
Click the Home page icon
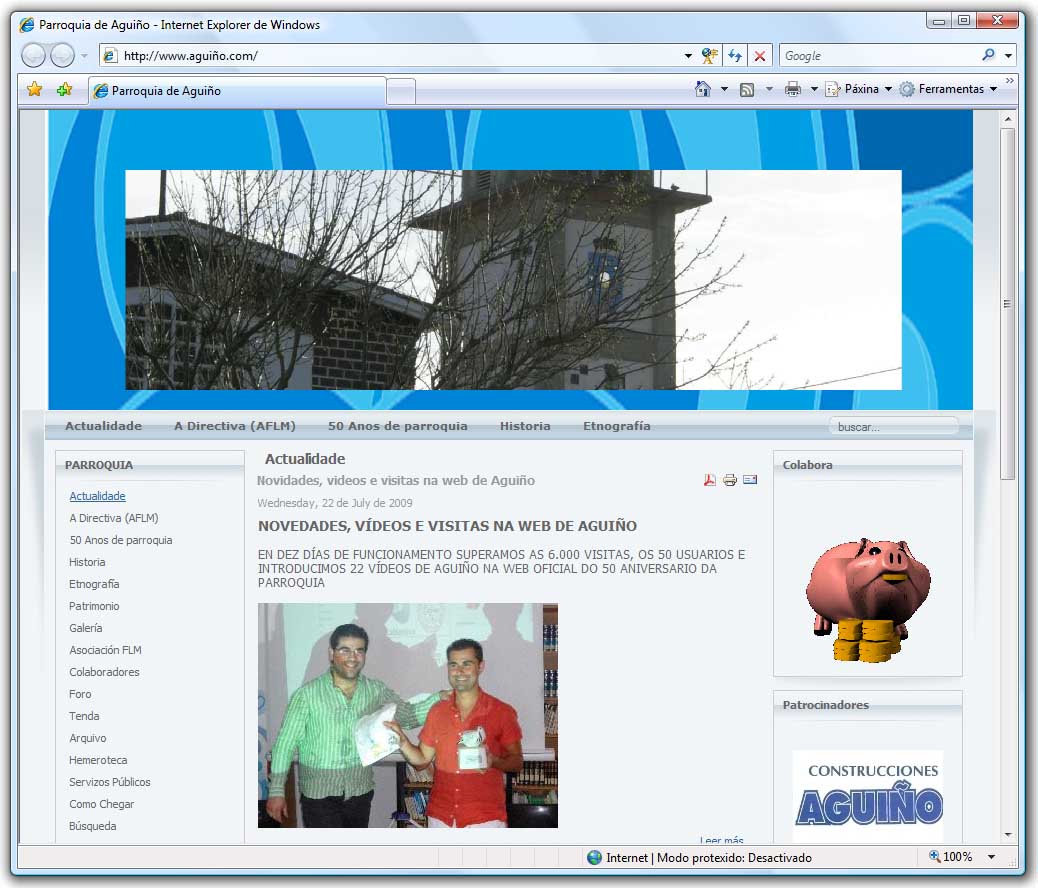click(703, 89)
